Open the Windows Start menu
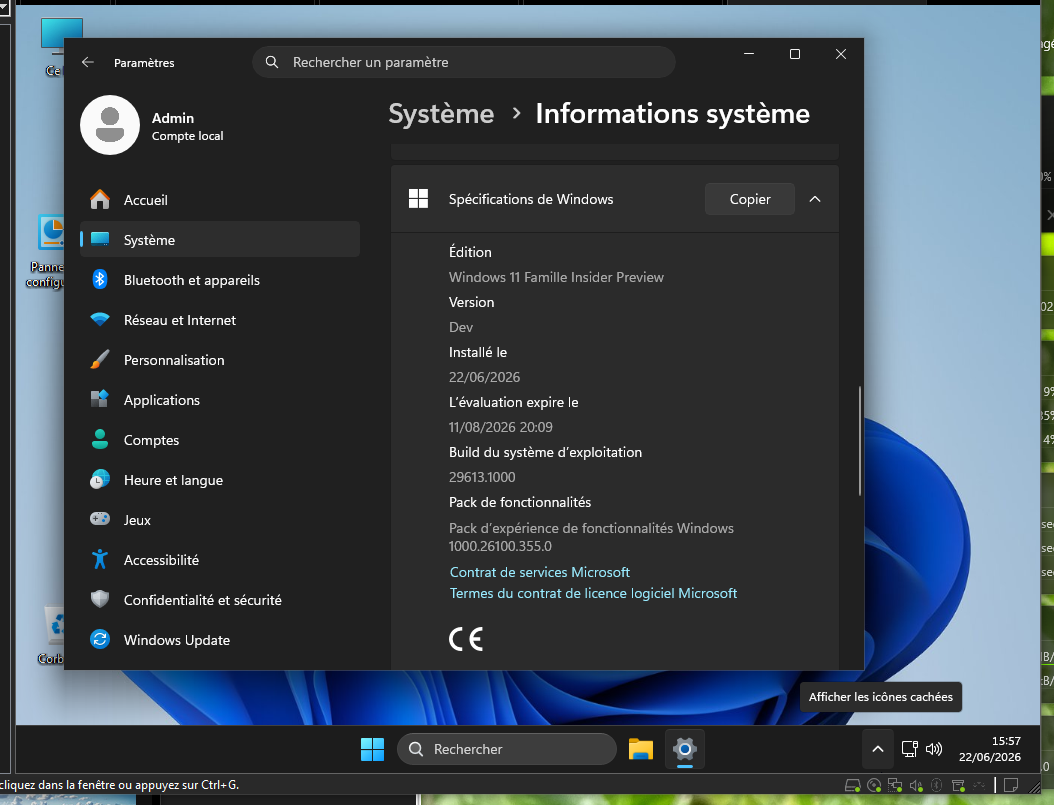 point(372,749)
